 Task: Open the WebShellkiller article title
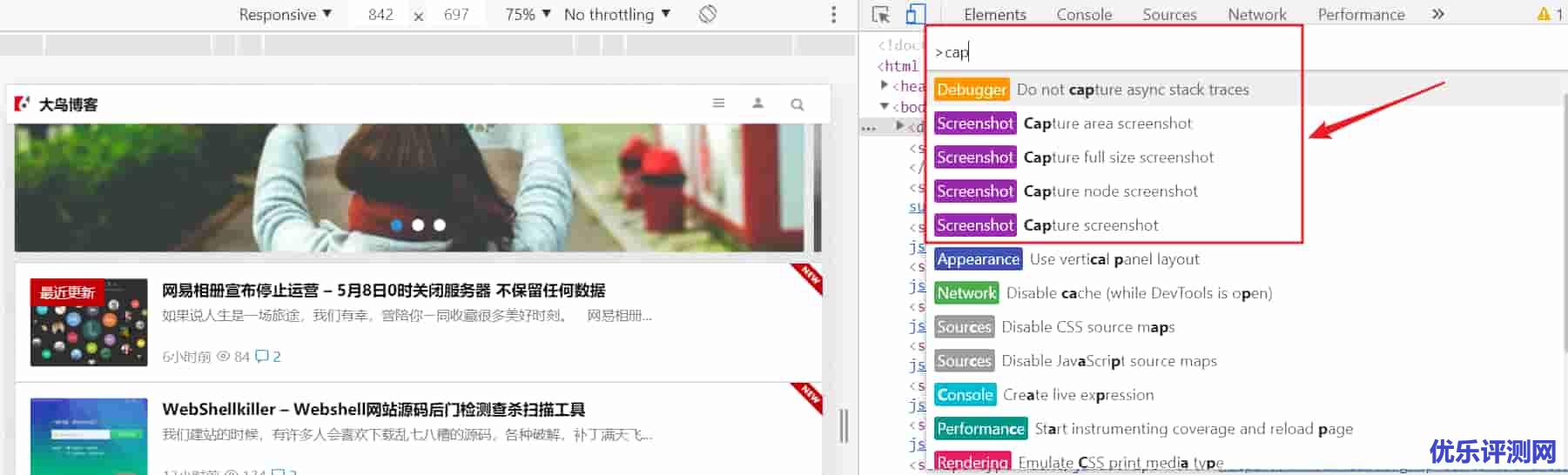click(x=373, y=409)
